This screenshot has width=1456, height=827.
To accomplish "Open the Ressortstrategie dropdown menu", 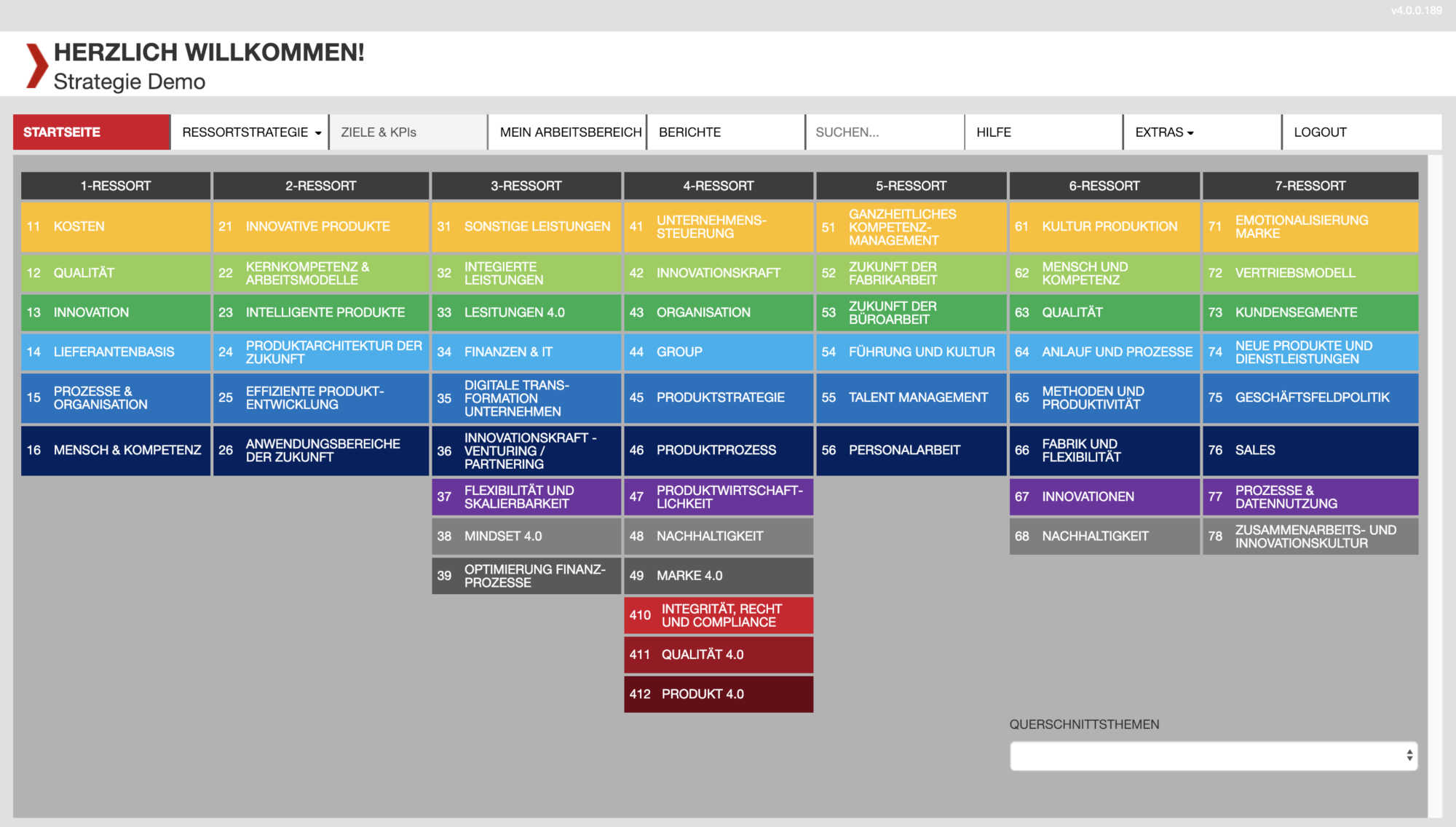I will [250, 132].
